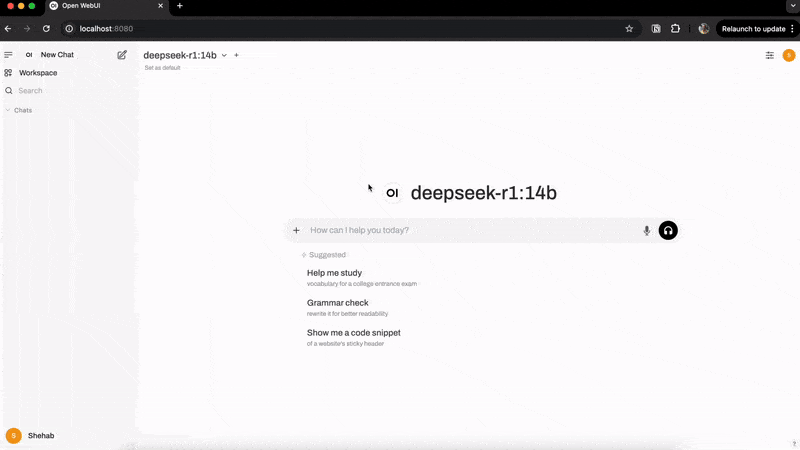Click the New Chat label in sidebar
The width and height of the screenshot is (800, 450).
(x=57, y=55)
